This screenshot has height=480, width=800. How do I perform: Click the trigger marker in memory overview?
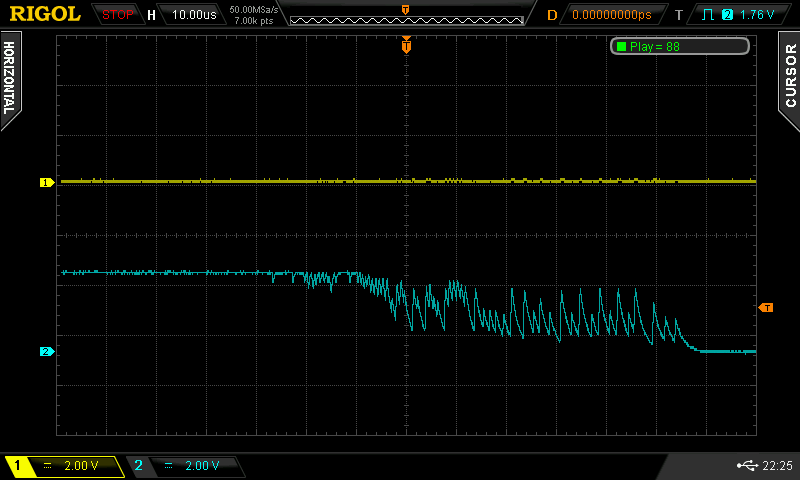[x=405, y=10]
